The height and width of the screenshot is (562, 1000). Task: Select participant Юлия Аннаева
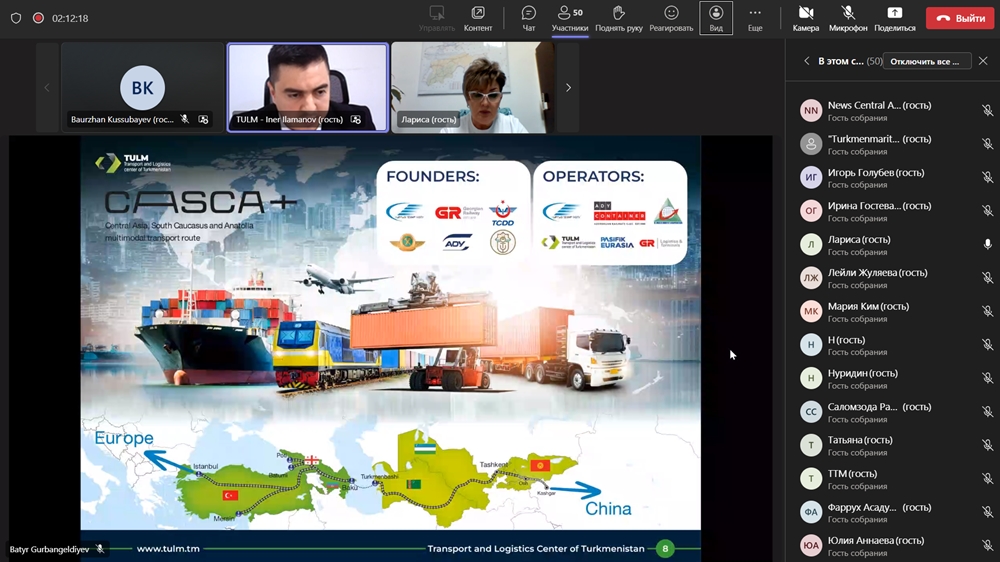893,546
